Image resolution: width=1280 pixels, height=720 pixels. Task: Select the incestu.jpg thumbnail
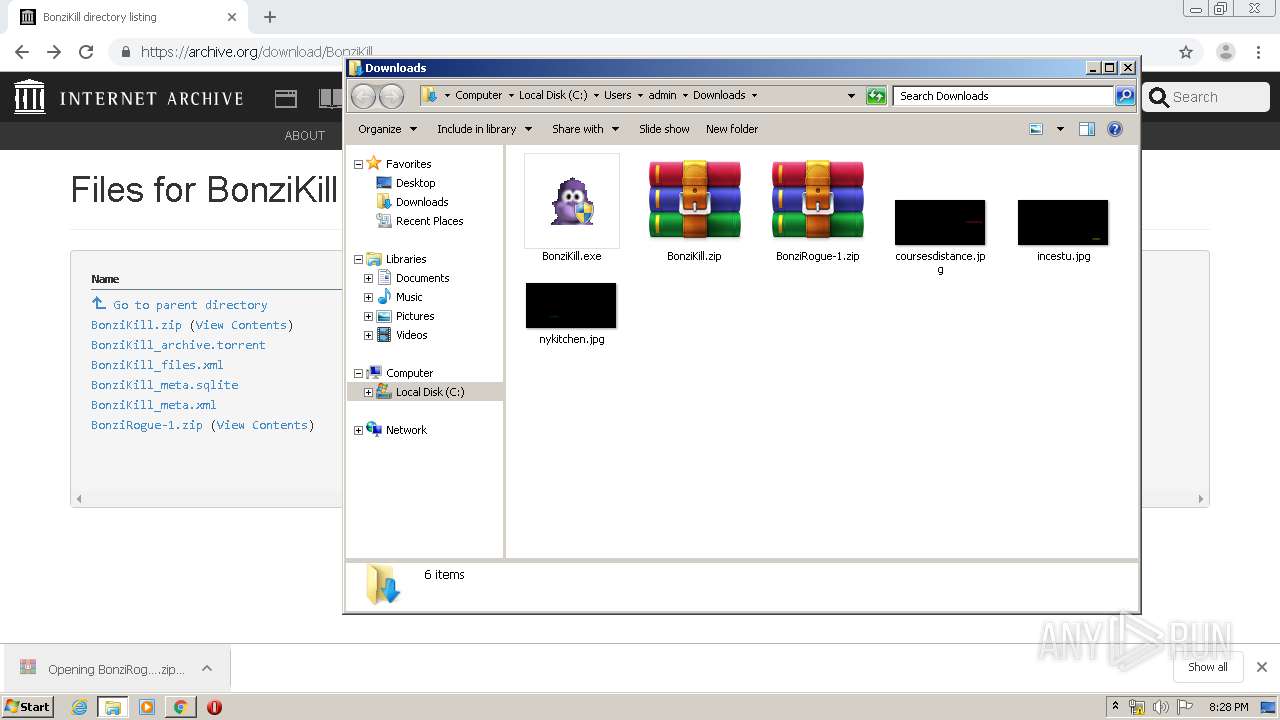coord(1063,222)
